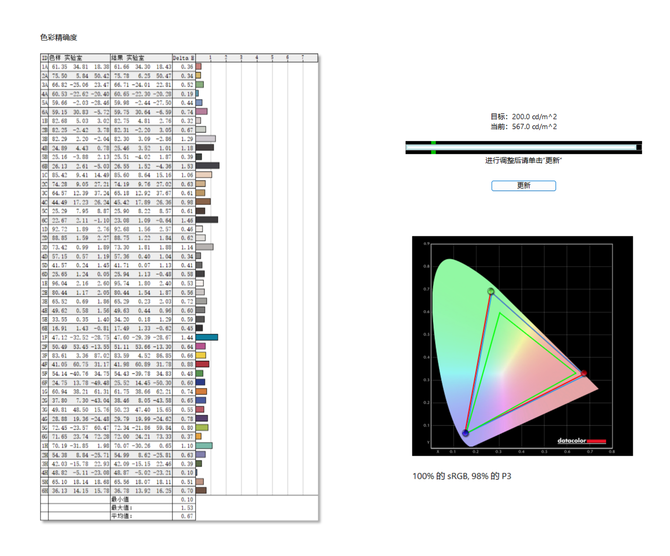Click the 最小值 label in summary row

(120, 499)
